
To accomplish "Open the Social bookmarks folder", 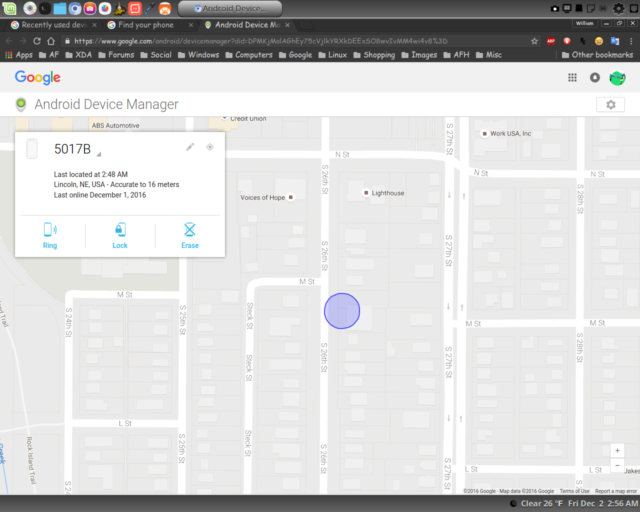I will click(156, 55).
